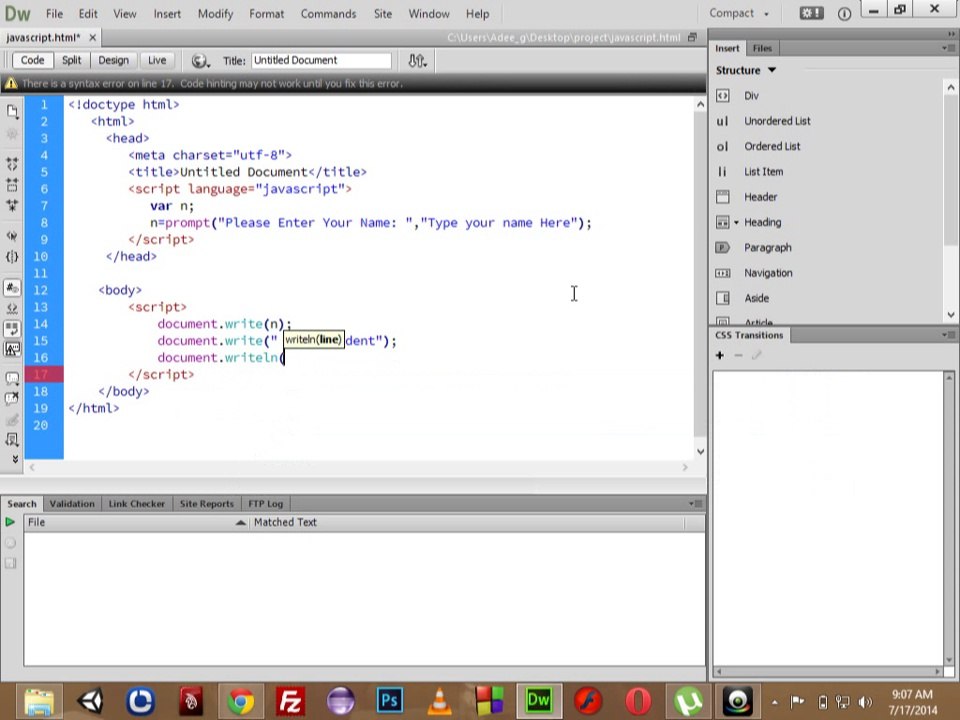Open the Compact workspace dropdown
Screen dimensions: 960x720
pyautogui.click(x=738, y=13)
